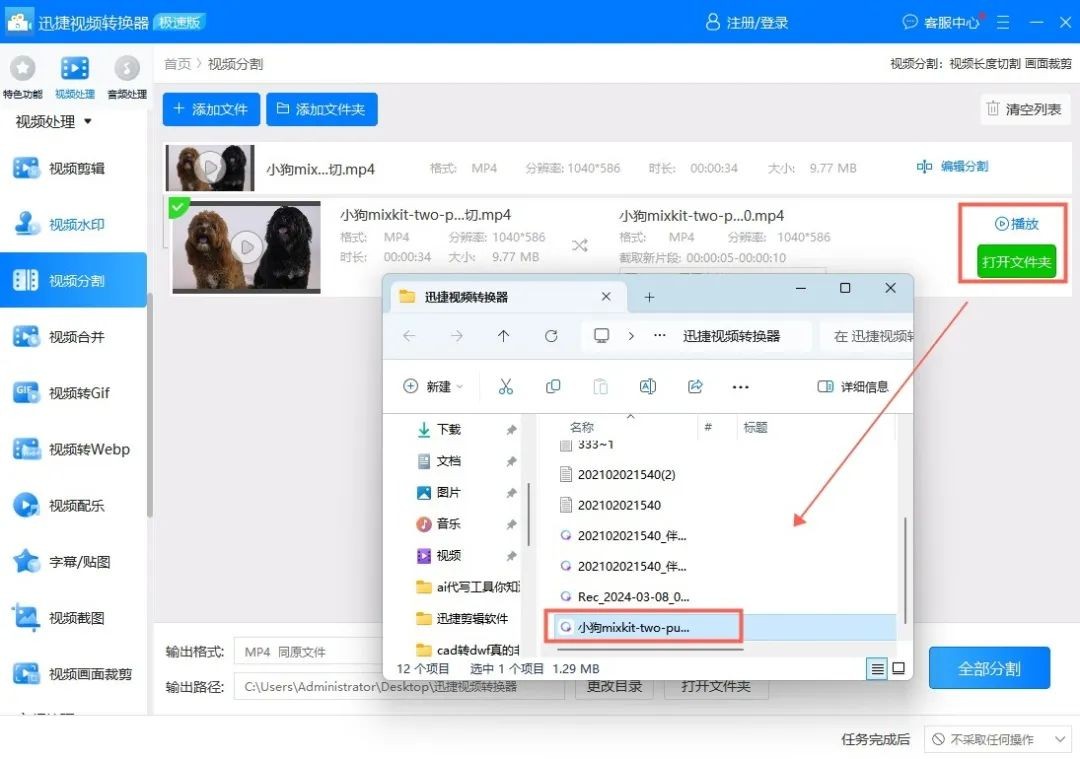Click the 全部分割 button
1080x759 pixels.
[x=989, y=668]
